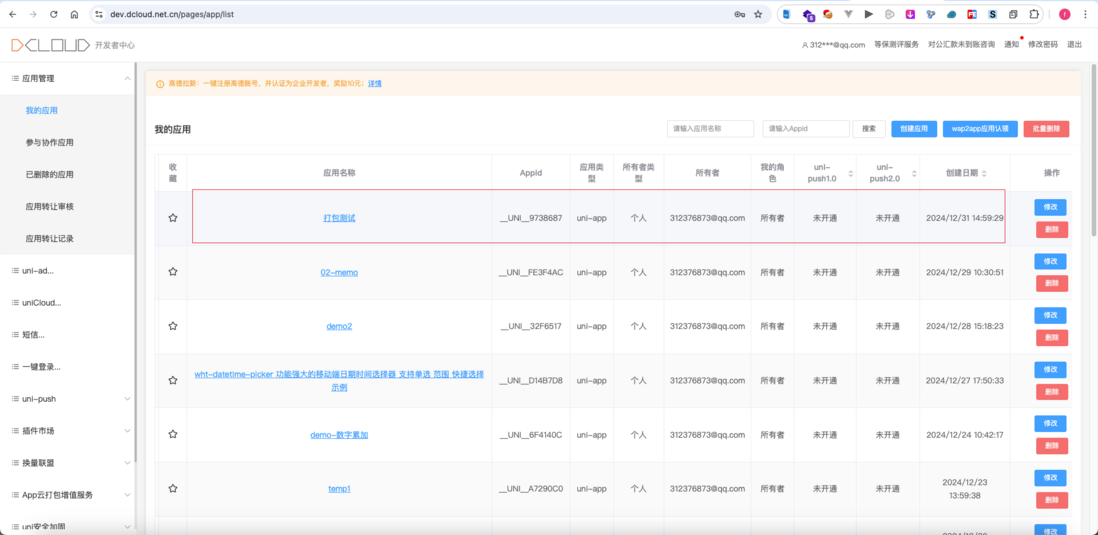
Task: Go back using the browser back arrow
Action: click(x=13, y=14)
